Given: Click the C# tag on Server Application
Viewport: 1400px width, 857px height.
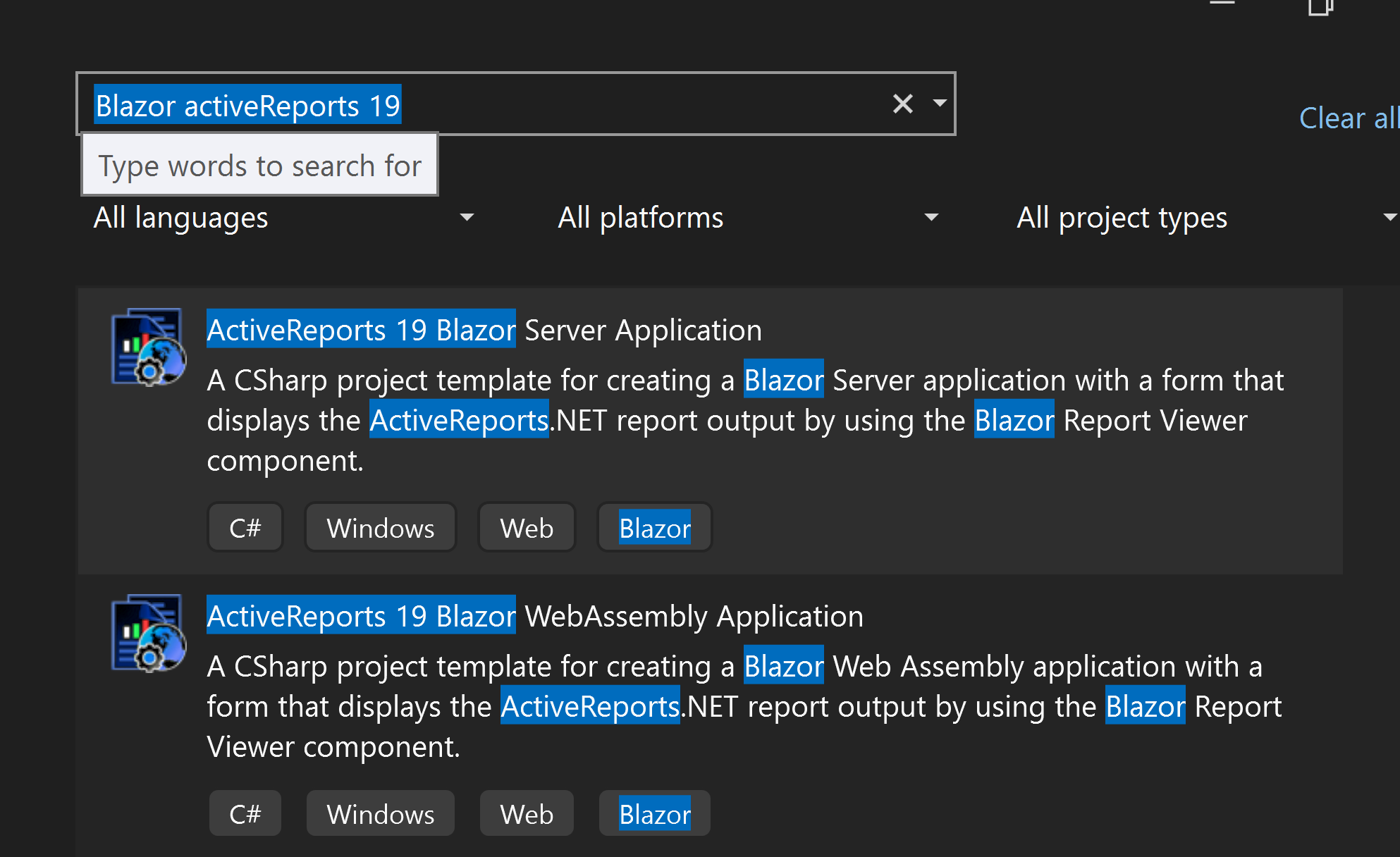Looking at the screenshot, I should [245, 528].
